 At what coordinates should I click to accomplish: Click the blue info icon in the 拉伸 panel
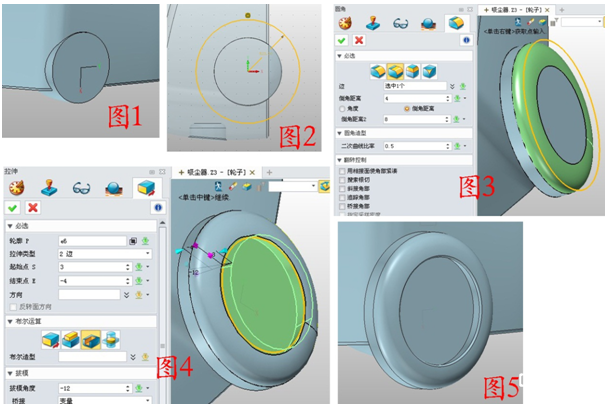point(157,207)
